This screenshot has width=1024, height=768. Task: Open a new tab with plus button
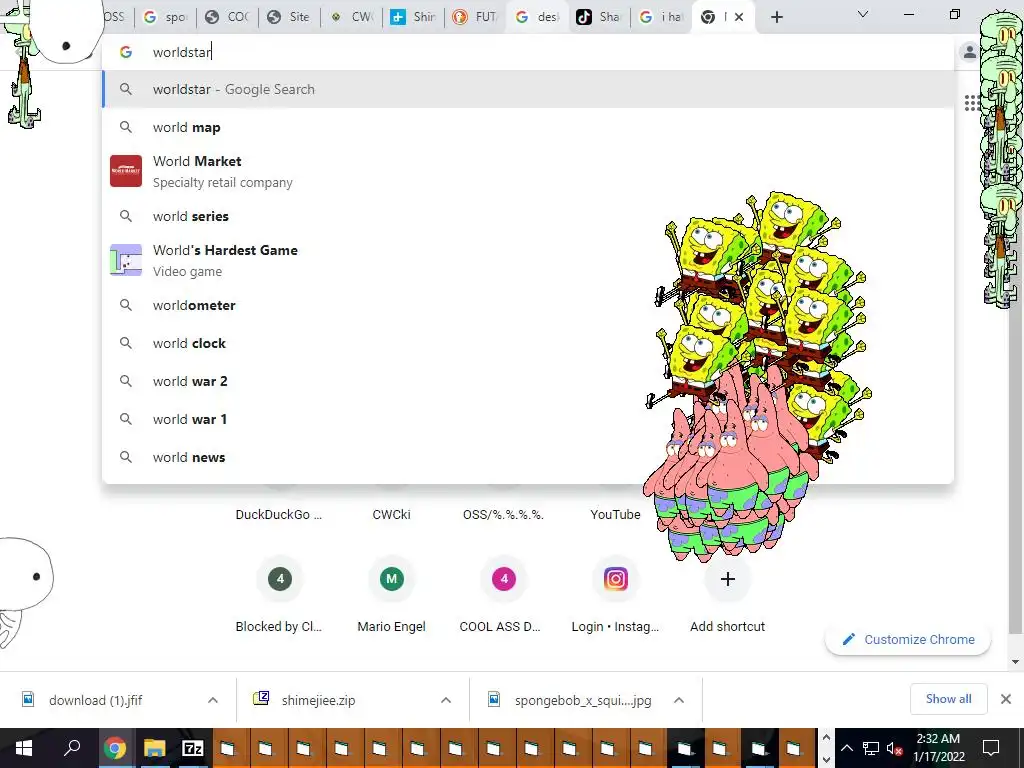[776, 17]
